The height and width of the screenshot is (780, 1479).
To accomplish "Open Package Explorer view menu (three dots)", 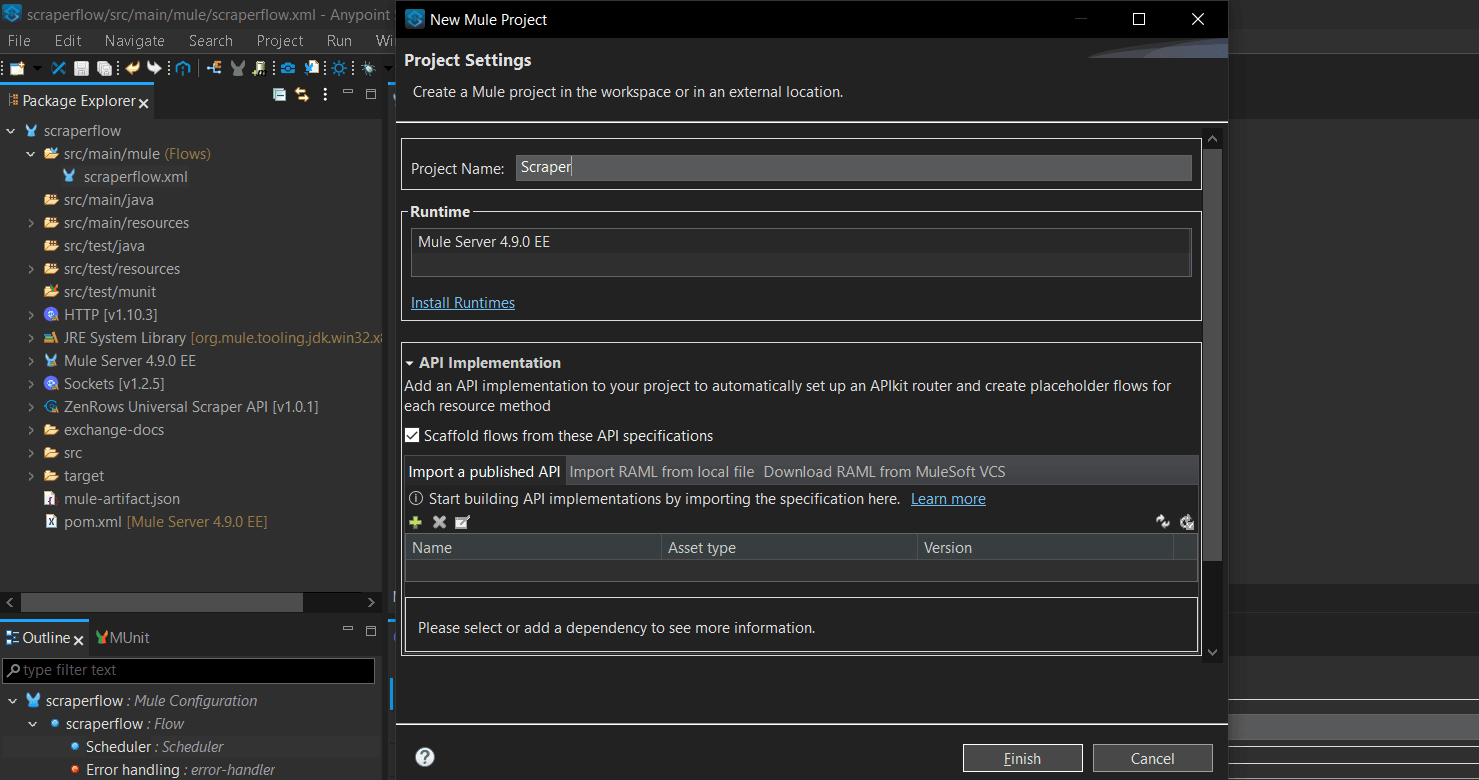I will tap(325, 94).
